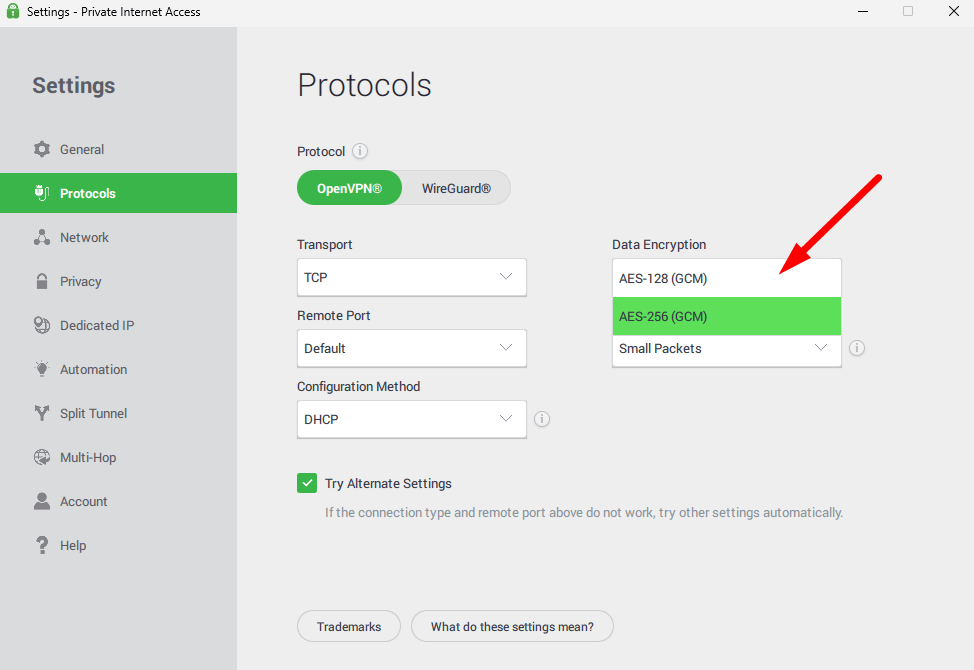Screen dimensions: 974x670
Task: Open Split Tunnel settings icon
Action: 42,413
